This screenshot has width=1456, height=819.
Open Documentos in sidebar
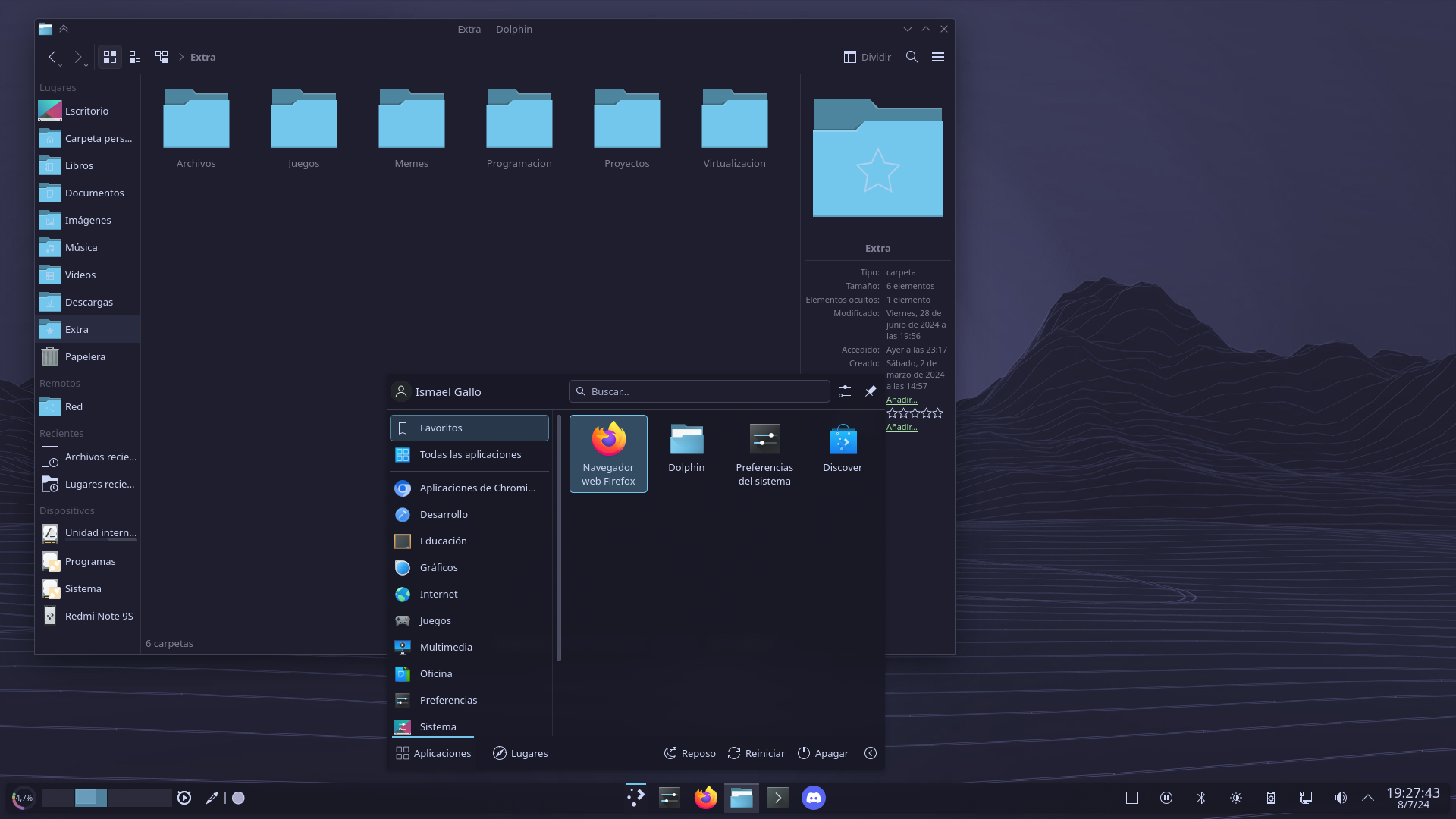click(88, 193)
